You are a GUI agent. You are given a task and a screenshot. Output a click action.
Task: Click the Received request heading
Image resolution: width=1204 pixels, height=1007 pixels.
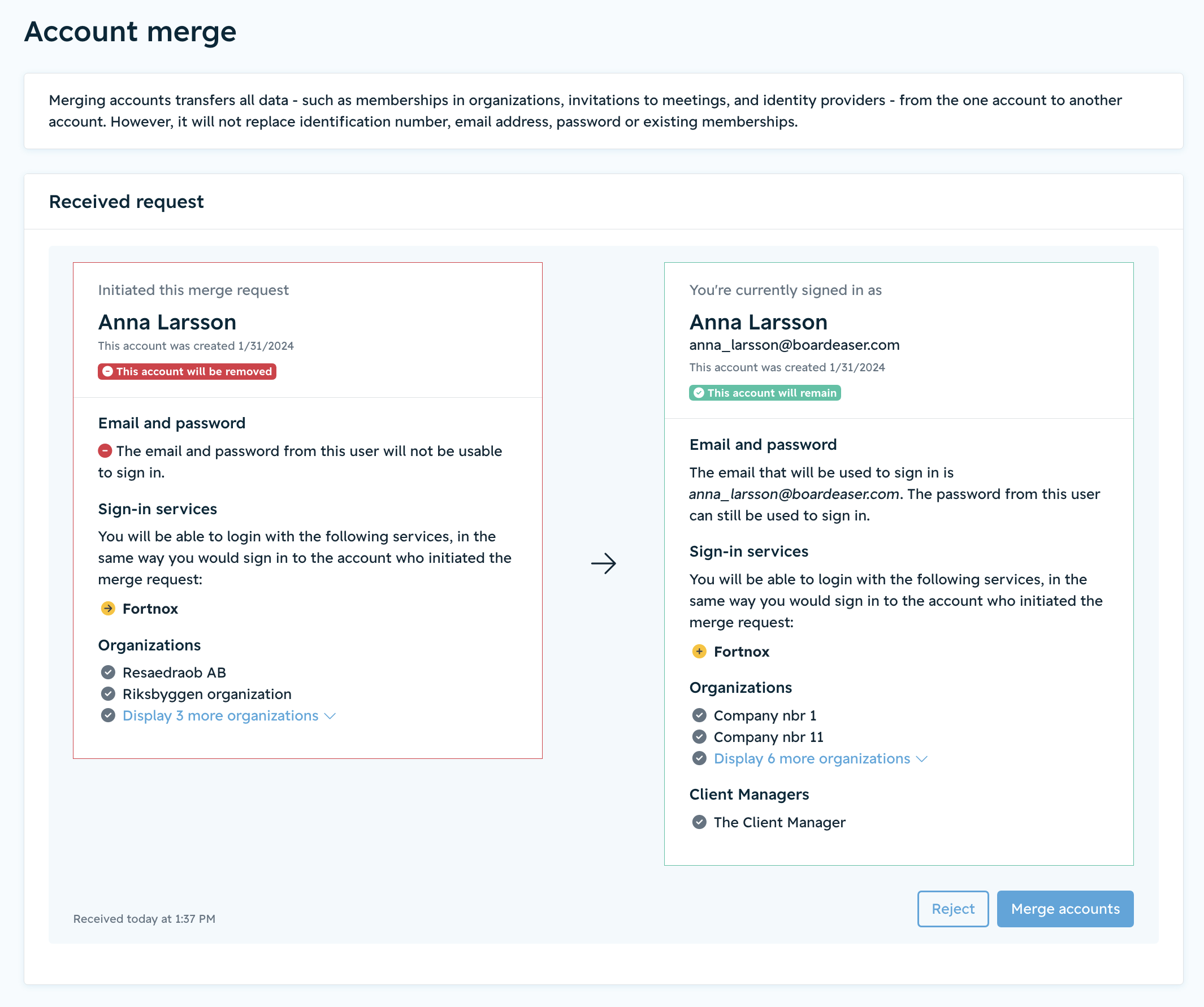126,202
